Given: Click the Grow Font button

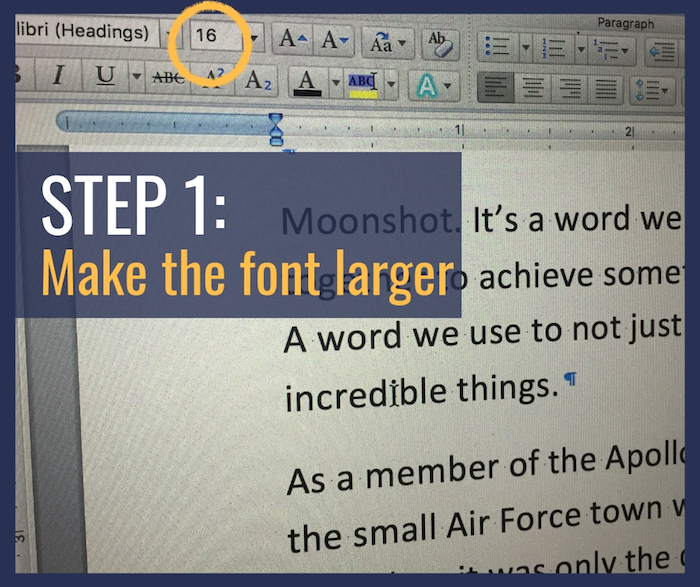Looking at the screenshot, I should [293, 40].
